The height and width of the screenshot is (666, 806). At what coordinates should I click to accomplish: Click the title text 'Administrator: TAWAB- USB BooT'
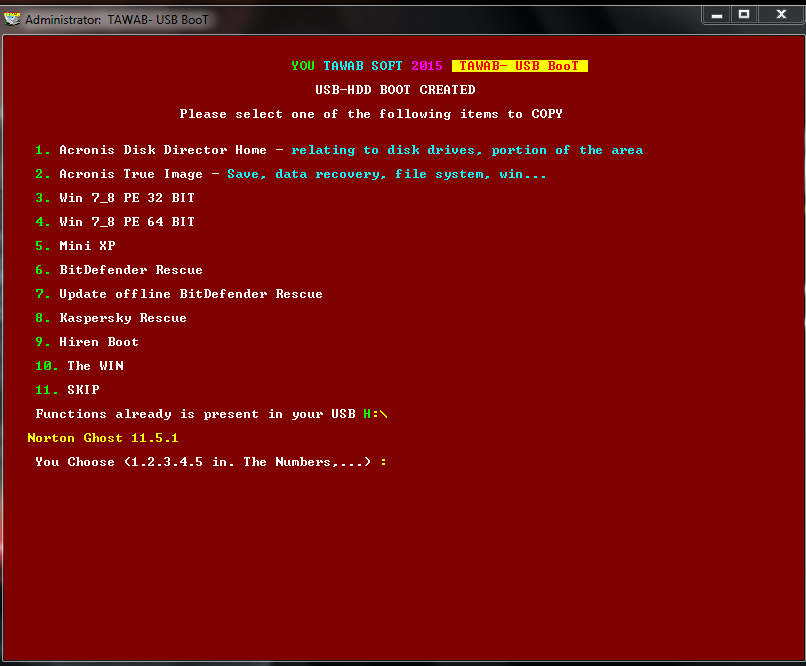coord(117,20)
